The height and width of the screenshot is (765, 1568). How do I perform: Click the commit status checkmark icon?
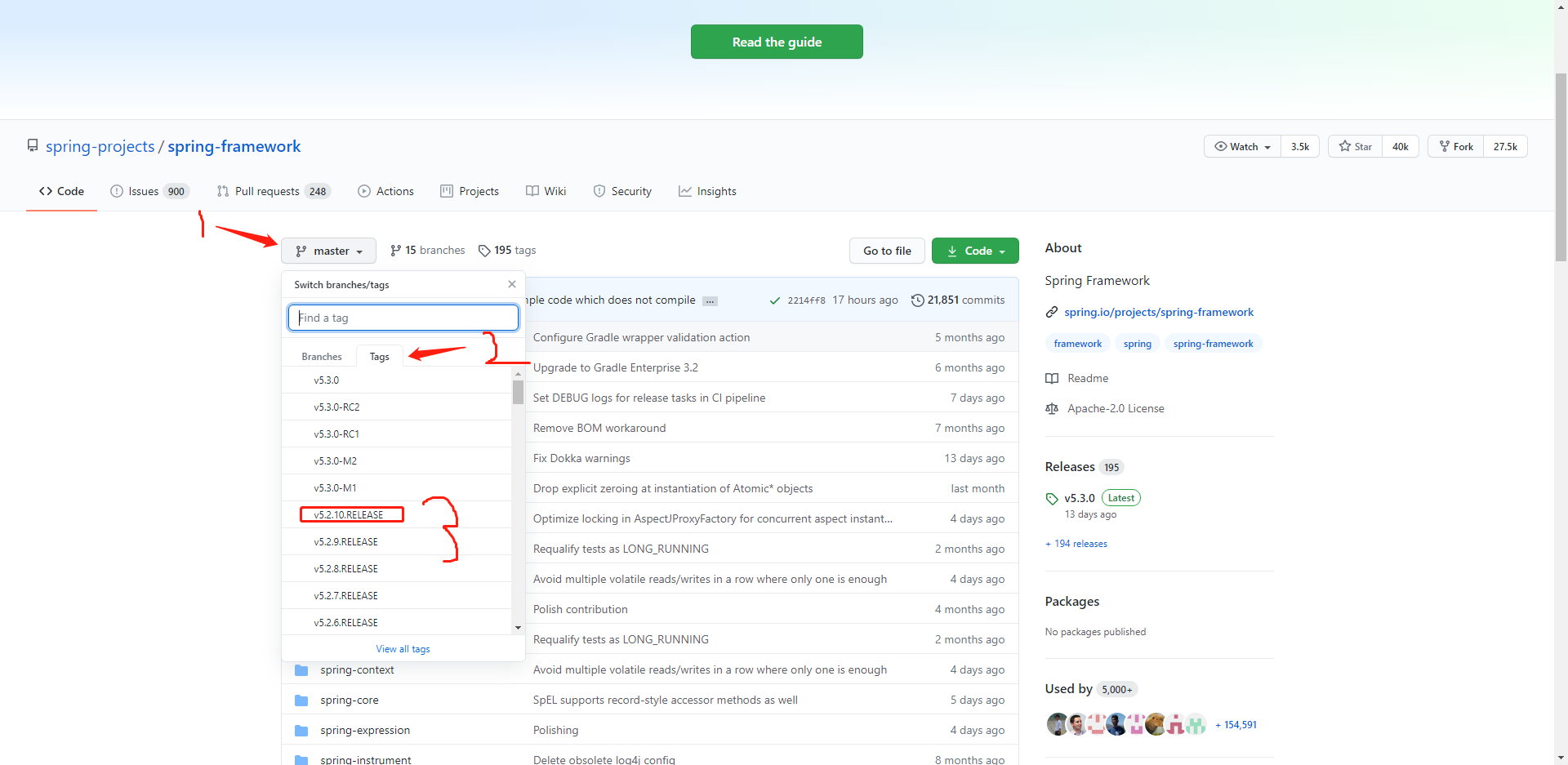[x=775, y=300]
